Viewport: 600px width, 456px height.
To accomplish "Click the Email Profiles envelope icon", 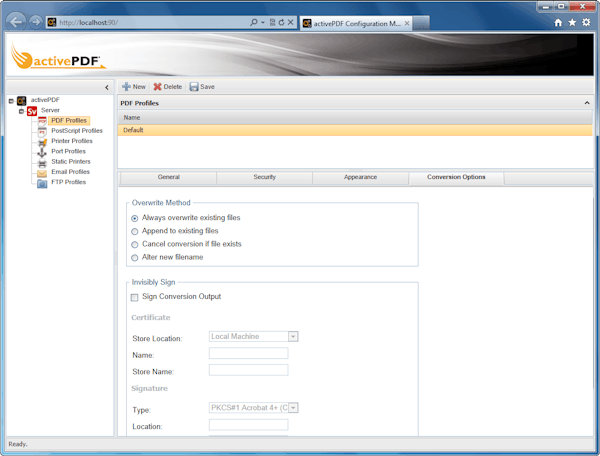I will coord(42,173).
